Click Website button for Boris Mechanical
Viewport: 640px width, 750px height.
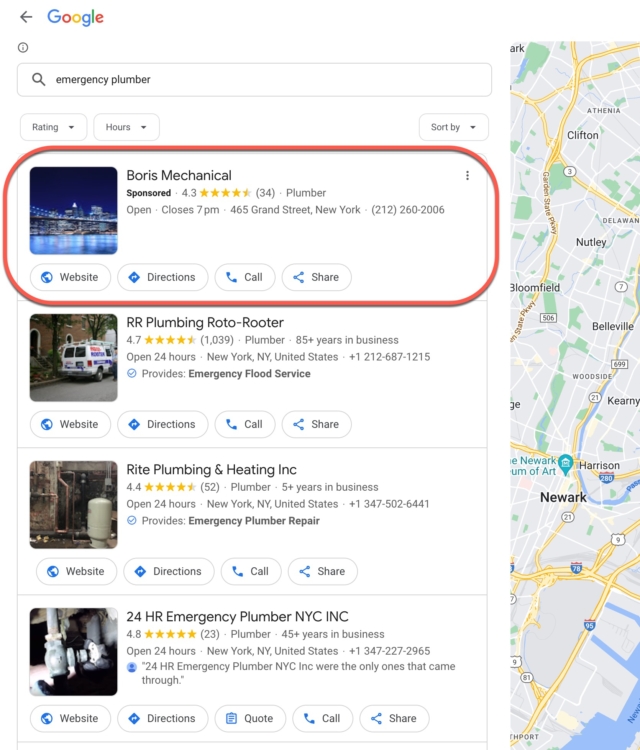coord(69,277)
